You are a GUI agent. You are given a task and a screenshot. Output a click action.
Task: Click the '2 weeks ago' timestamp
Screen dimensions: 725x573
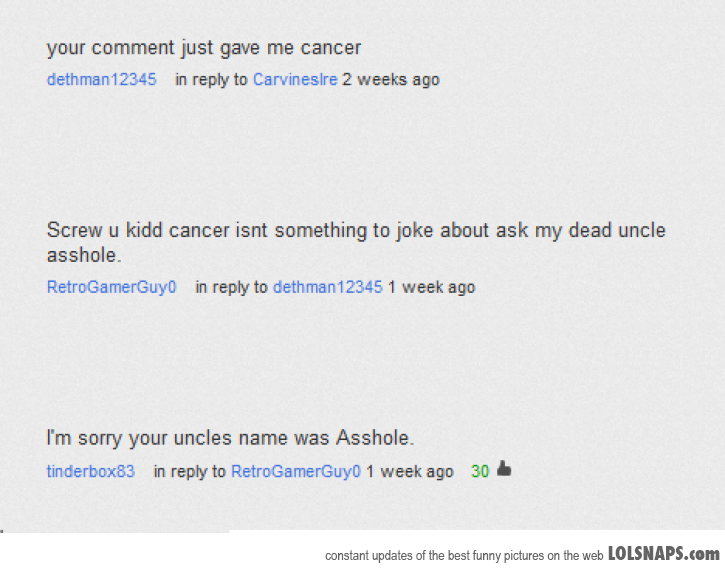pos(391,80)
